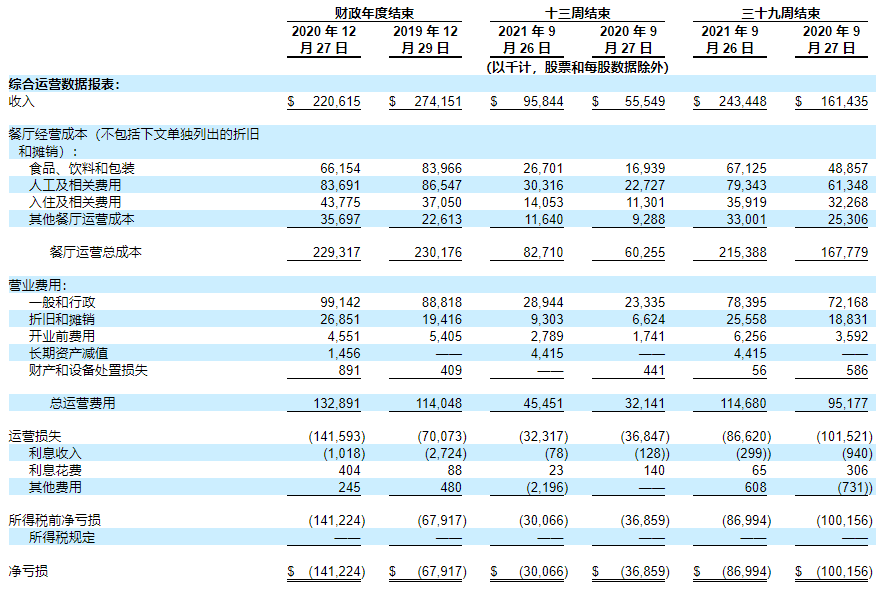Image resolution: width=885 pixels, height=596 pixels.
Task: Select the 人工及相关费用 row label
Action: [74, 185]
